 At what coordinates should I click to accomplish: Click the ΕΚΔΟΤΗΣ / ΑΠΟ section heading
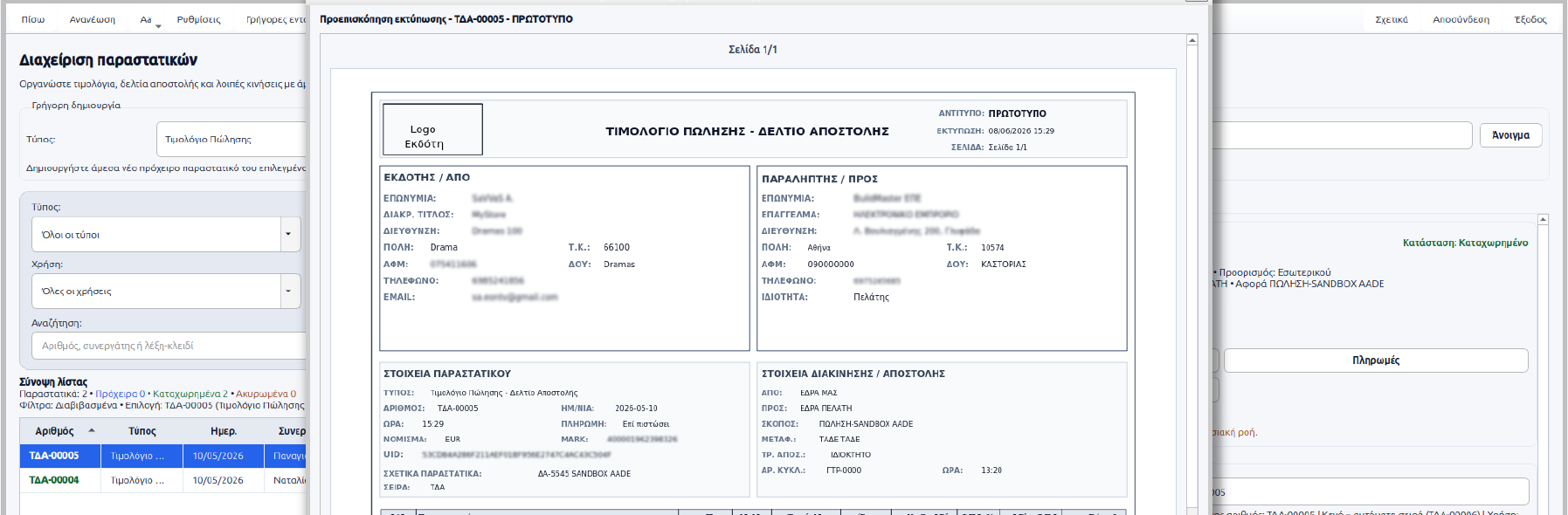(x=427, y=177)
